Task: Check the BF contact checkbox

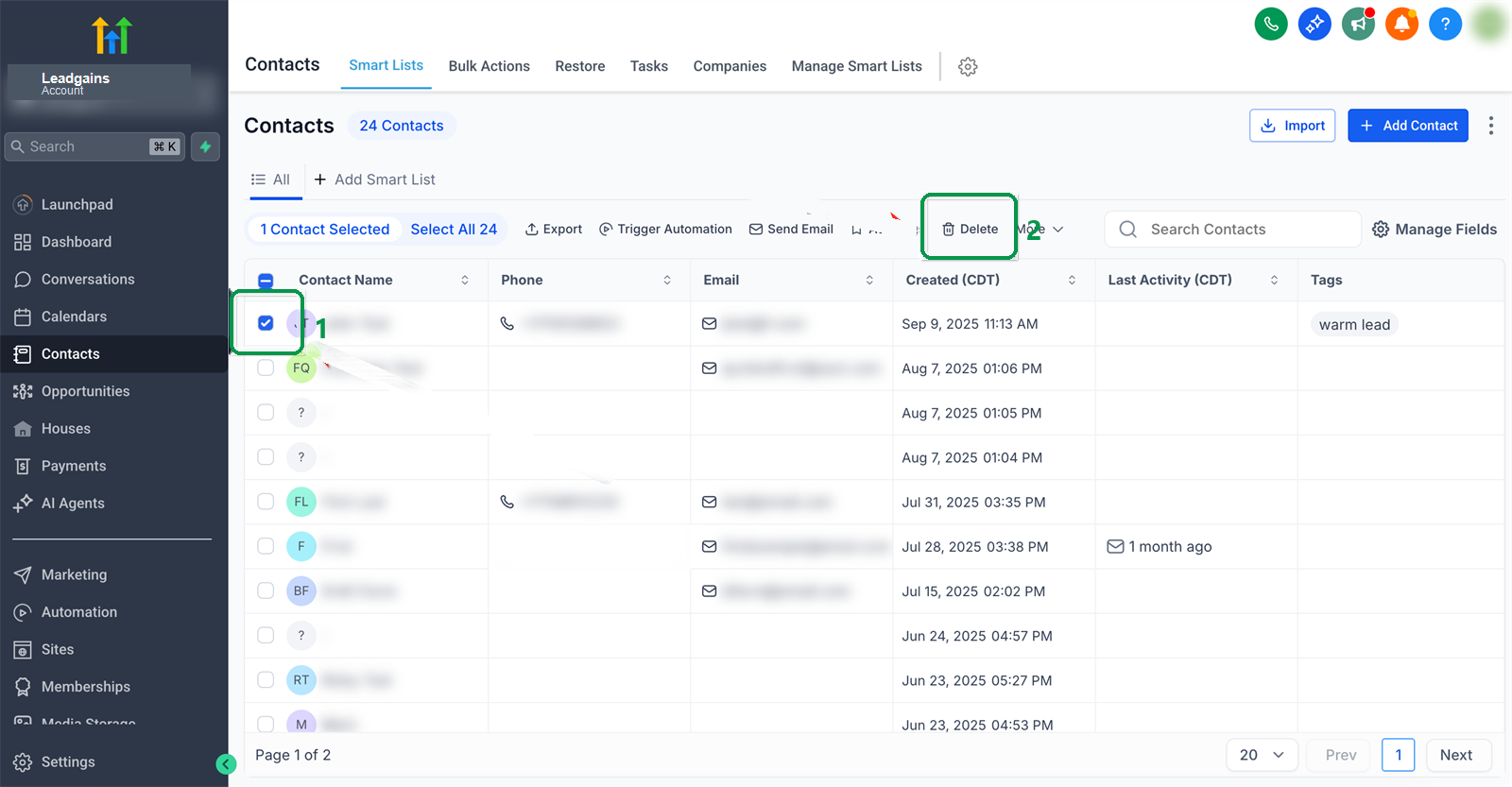Action: point(266,590)
